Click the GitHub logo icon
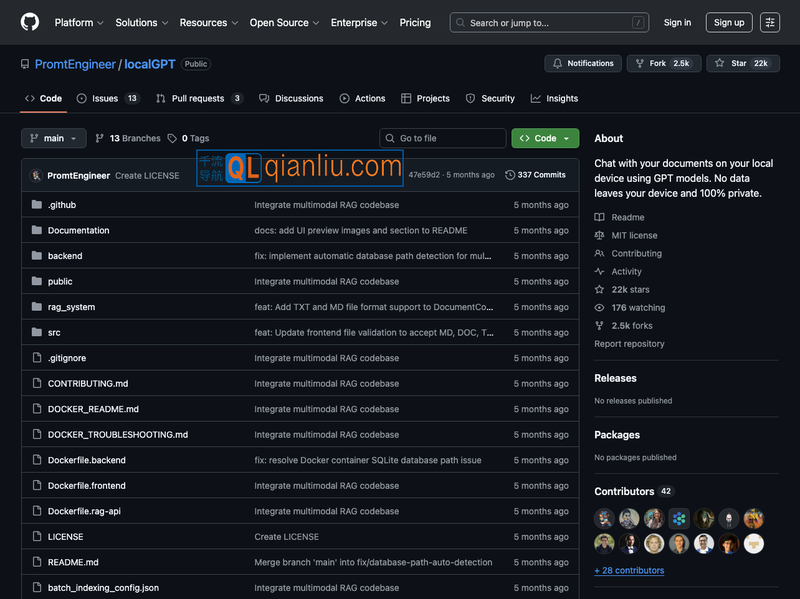 click(30, 22)
